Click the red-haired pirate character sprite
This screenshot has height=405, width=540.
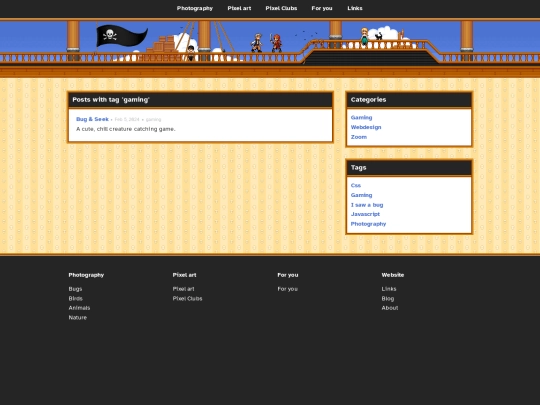coord(276,43)
